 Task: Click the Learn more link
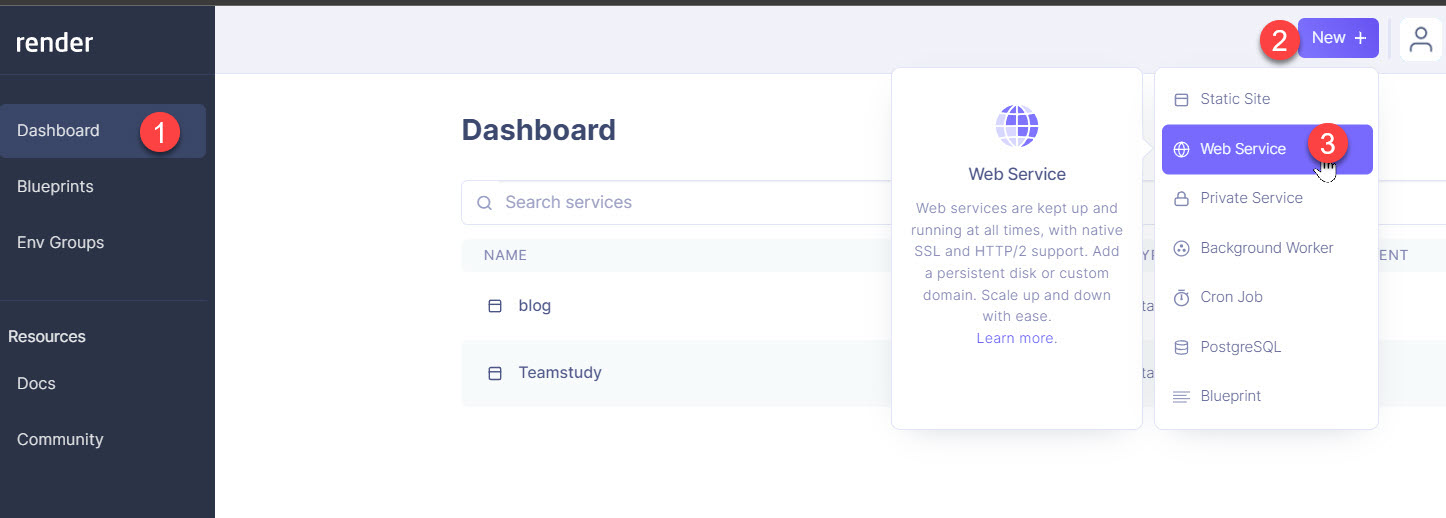[x=1015, y=338]
